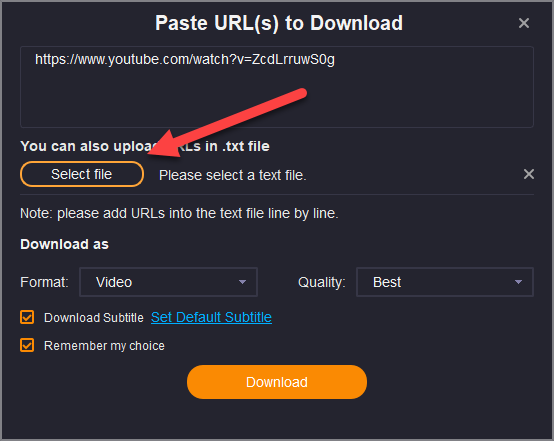The width and height of the screenshot is (554, 441).
Task: Click the 'Quality:' label
Action: click(x=322, y=282)
